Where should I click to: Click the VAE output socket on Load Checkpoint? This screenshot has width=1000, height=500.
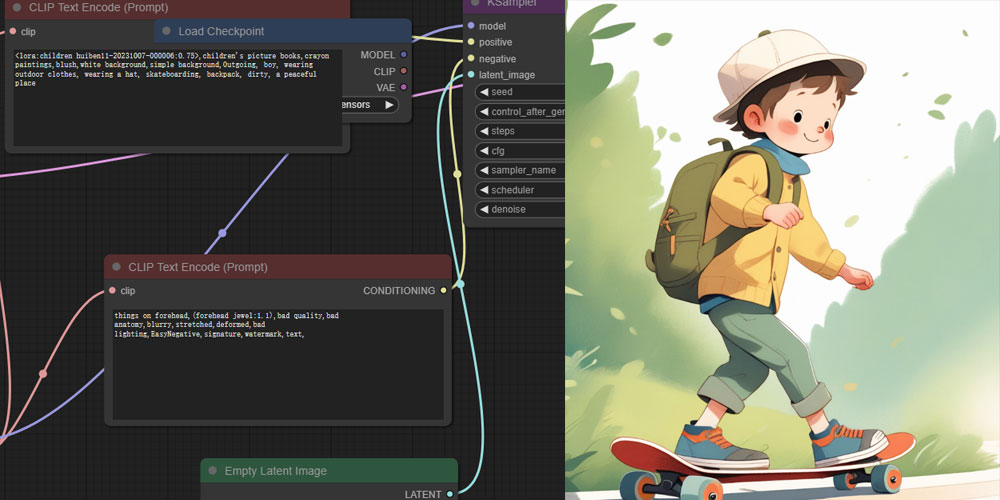click(403, 87)
